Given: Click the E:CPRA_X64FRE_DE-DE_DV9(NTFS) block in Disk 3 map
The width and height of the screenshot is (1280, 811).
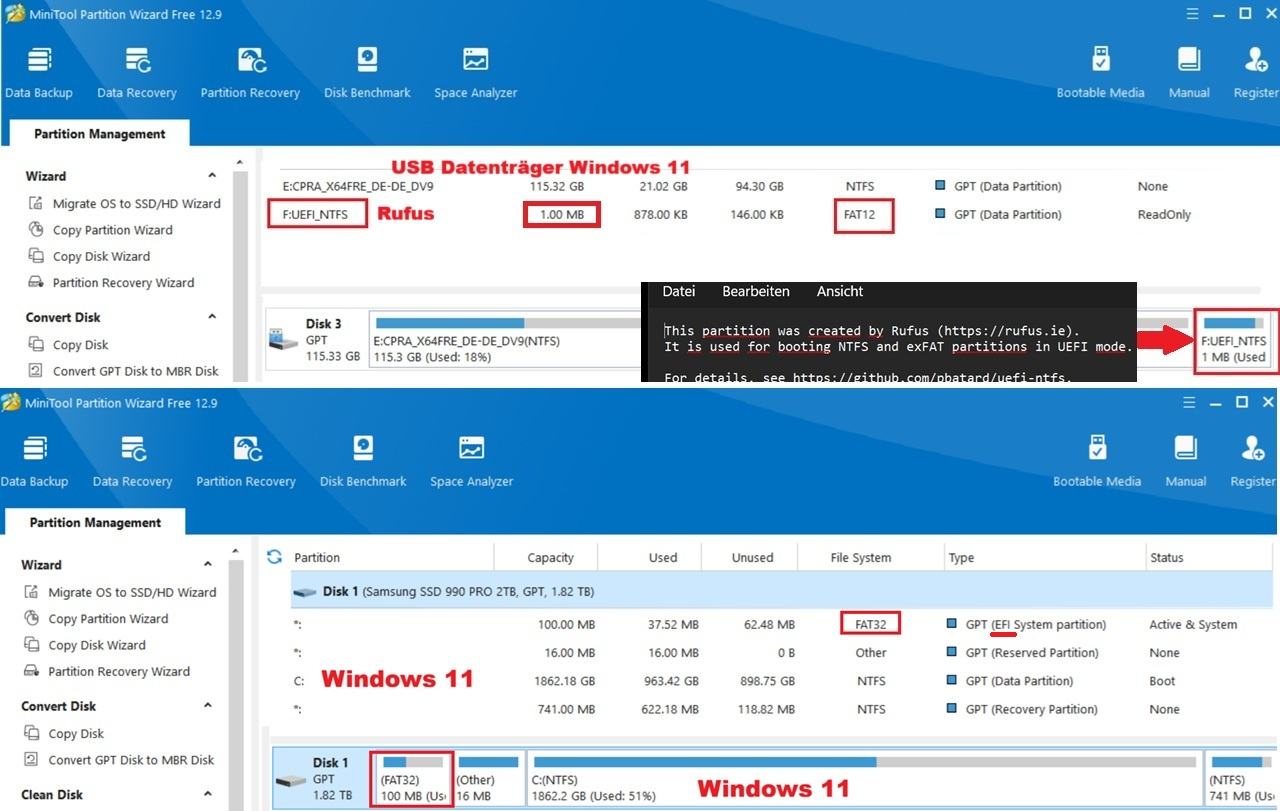Looking at the screenshot, I should coord(505,340).
